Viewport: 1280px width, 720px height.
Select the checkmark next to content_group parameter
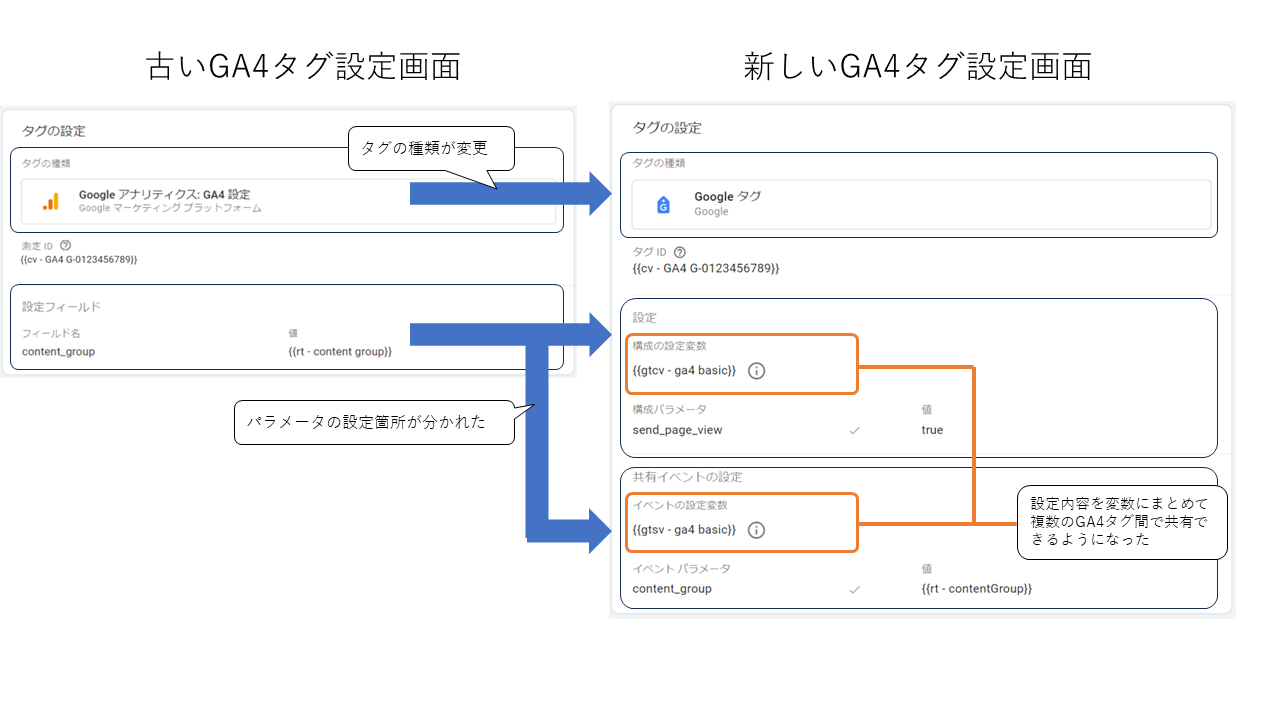click(x=855, y=588)
